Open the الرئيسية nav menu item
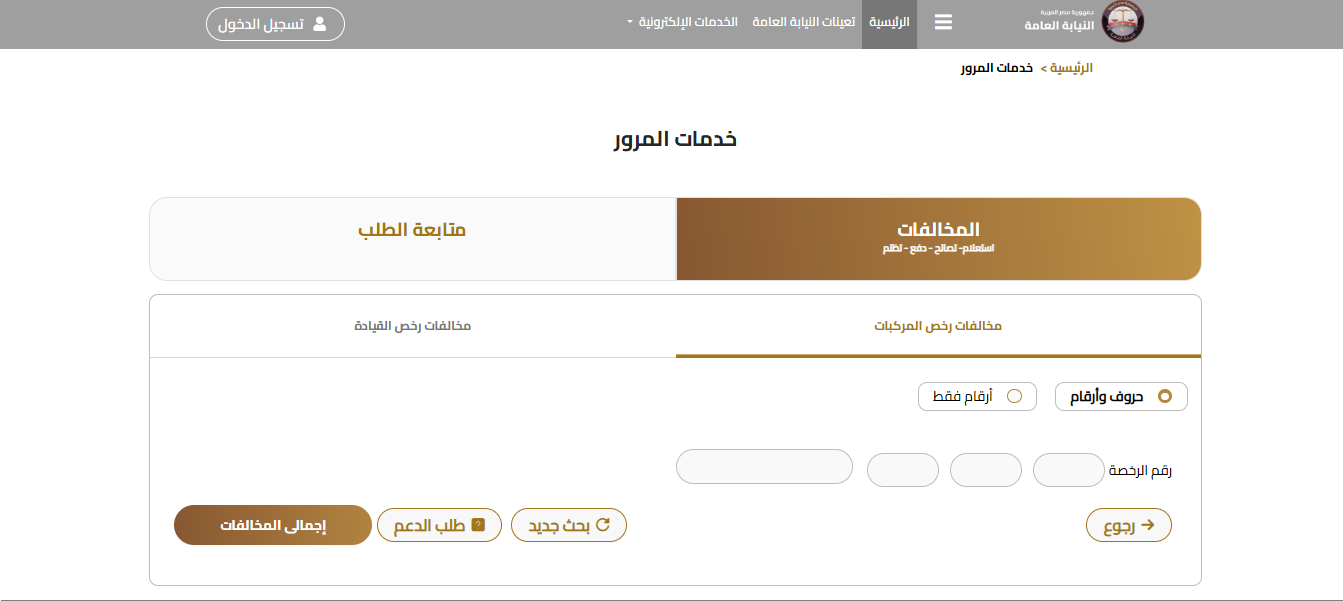This screenshot has height=601, width=1343. pyautogui.click(x=889, y=21)
